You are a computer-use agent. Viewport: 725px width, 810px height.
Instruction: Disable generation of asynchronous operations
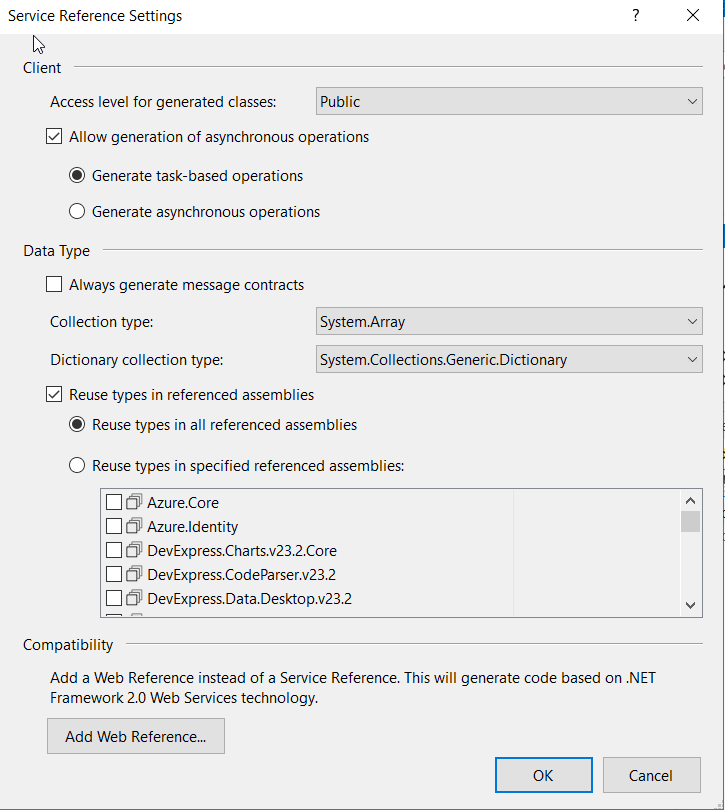tap(55, 137)
